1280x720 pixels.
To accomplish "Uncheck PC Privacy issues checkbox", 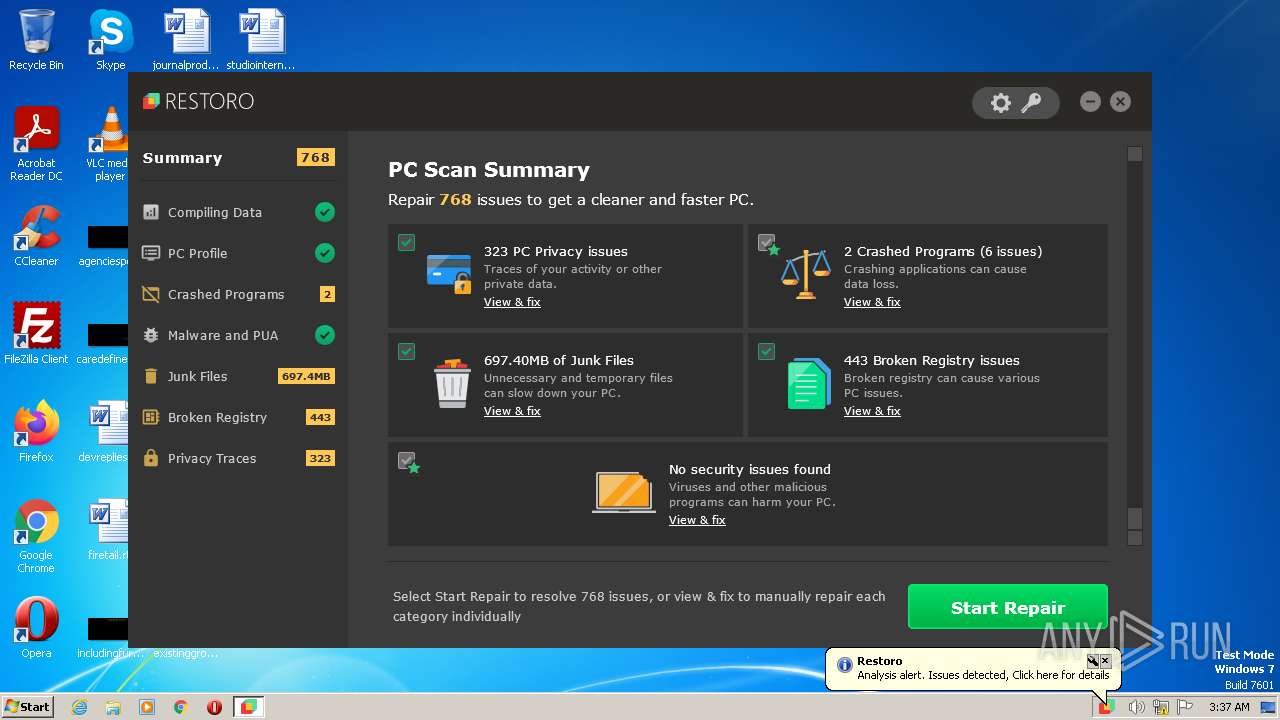I will [406, 242].
